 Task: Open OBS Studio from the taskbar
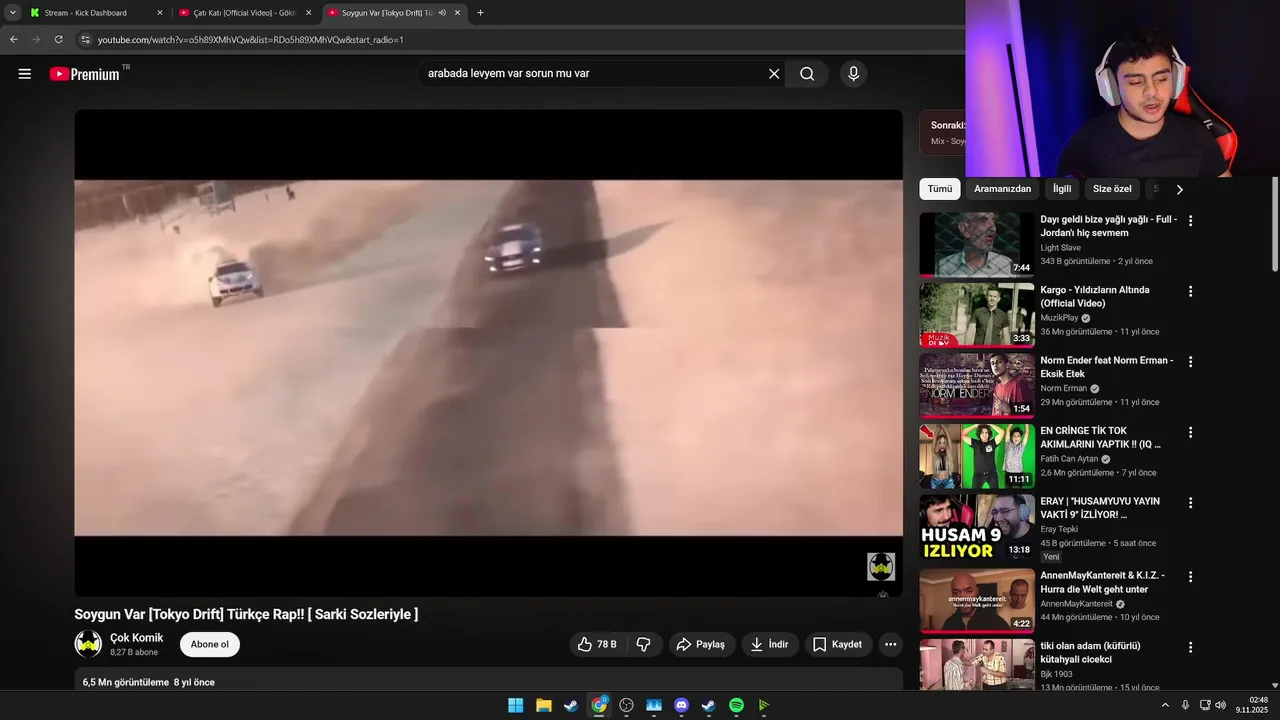[626, 705]
